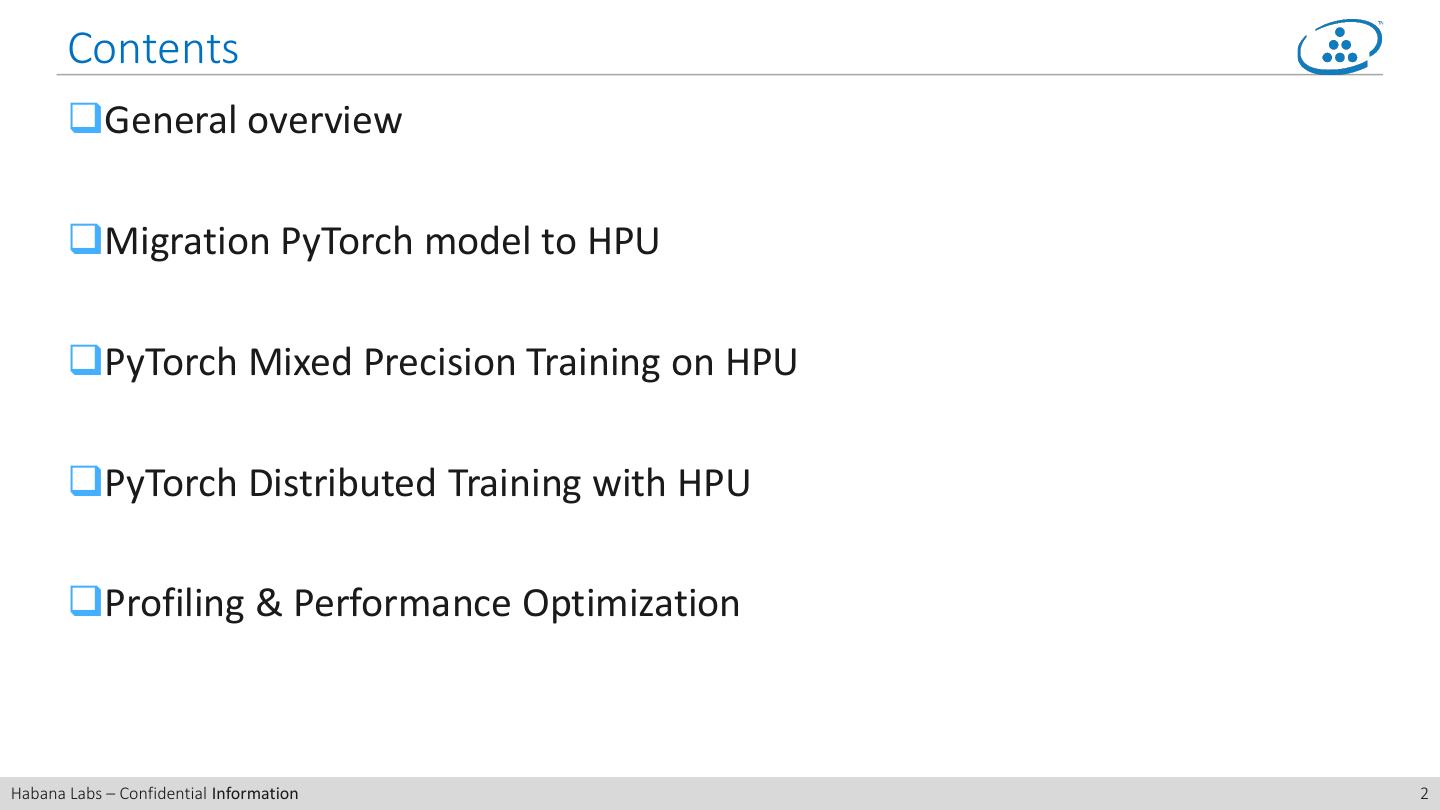This screenshot has width=1440, height=810.
Task: Select the "Migration PyTorch model to HPU" line
Action: point(381,241)
